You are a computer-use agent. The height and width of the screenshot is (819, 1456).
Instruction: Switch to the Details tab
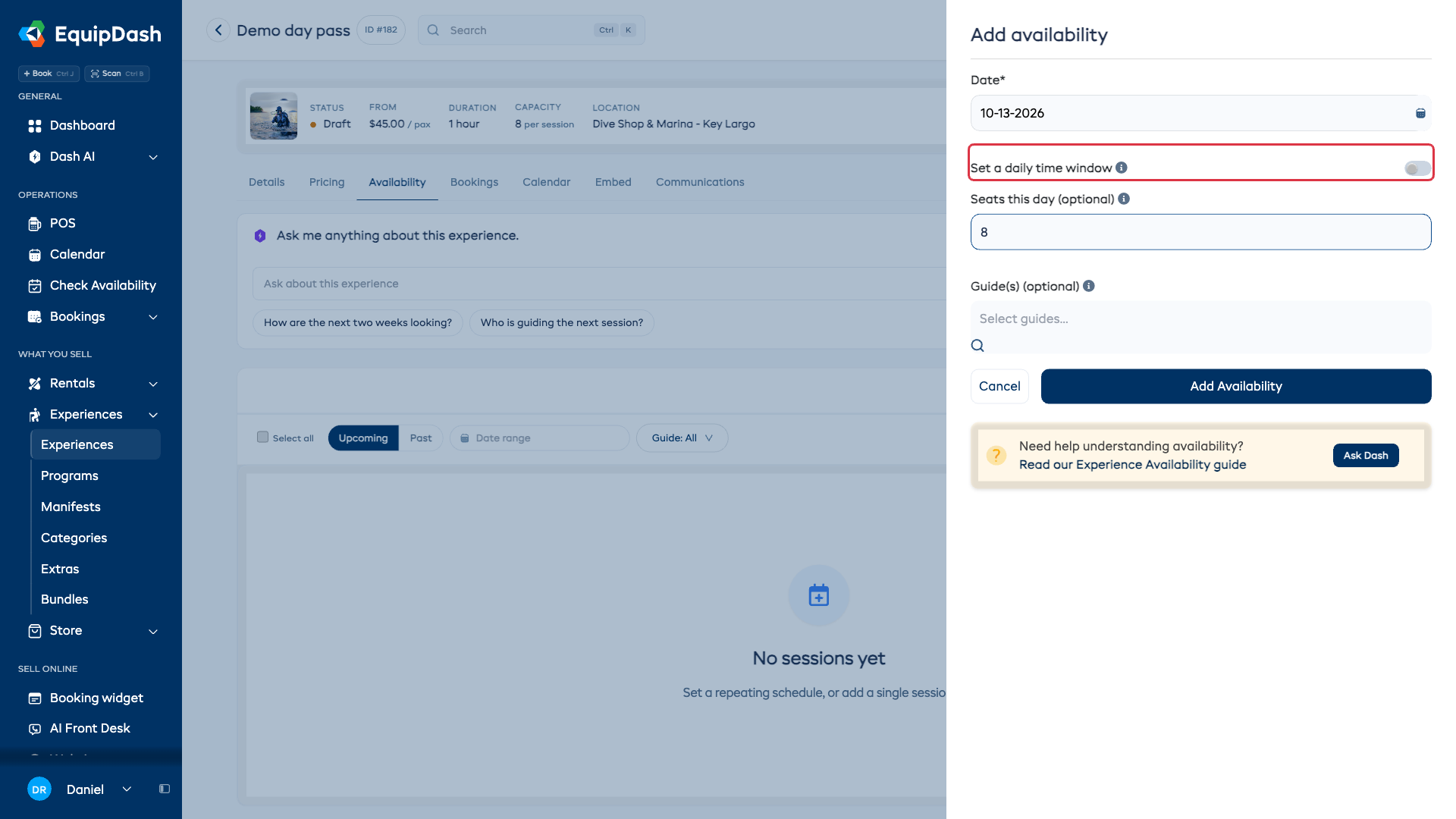coord(267,182)
